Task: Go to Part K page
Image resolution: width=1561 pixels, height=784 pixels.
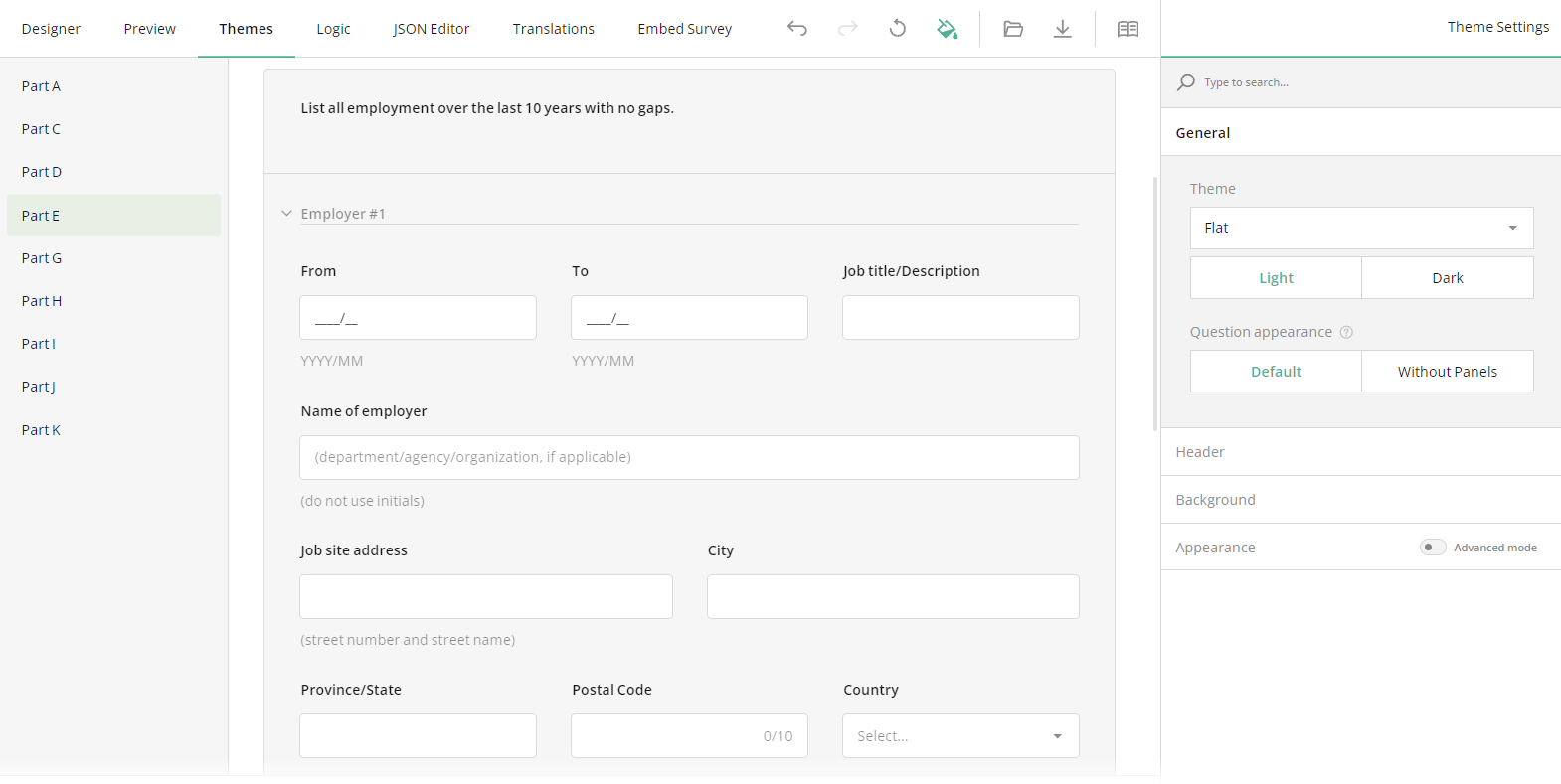Action: 113,430
